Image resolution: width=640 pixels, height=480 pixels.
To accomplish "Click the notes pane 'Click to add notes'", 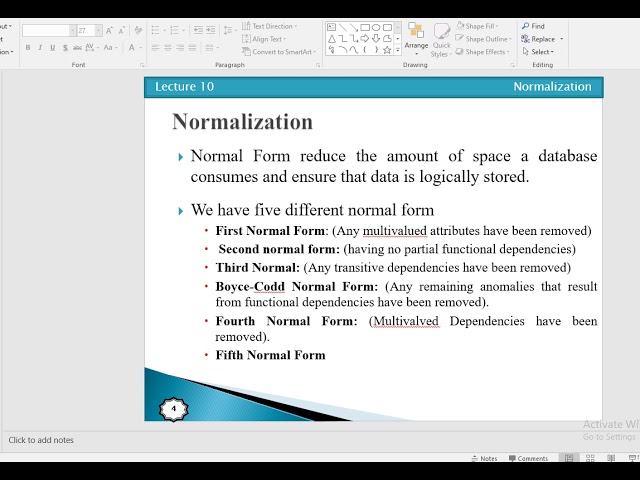I will 41,440.
